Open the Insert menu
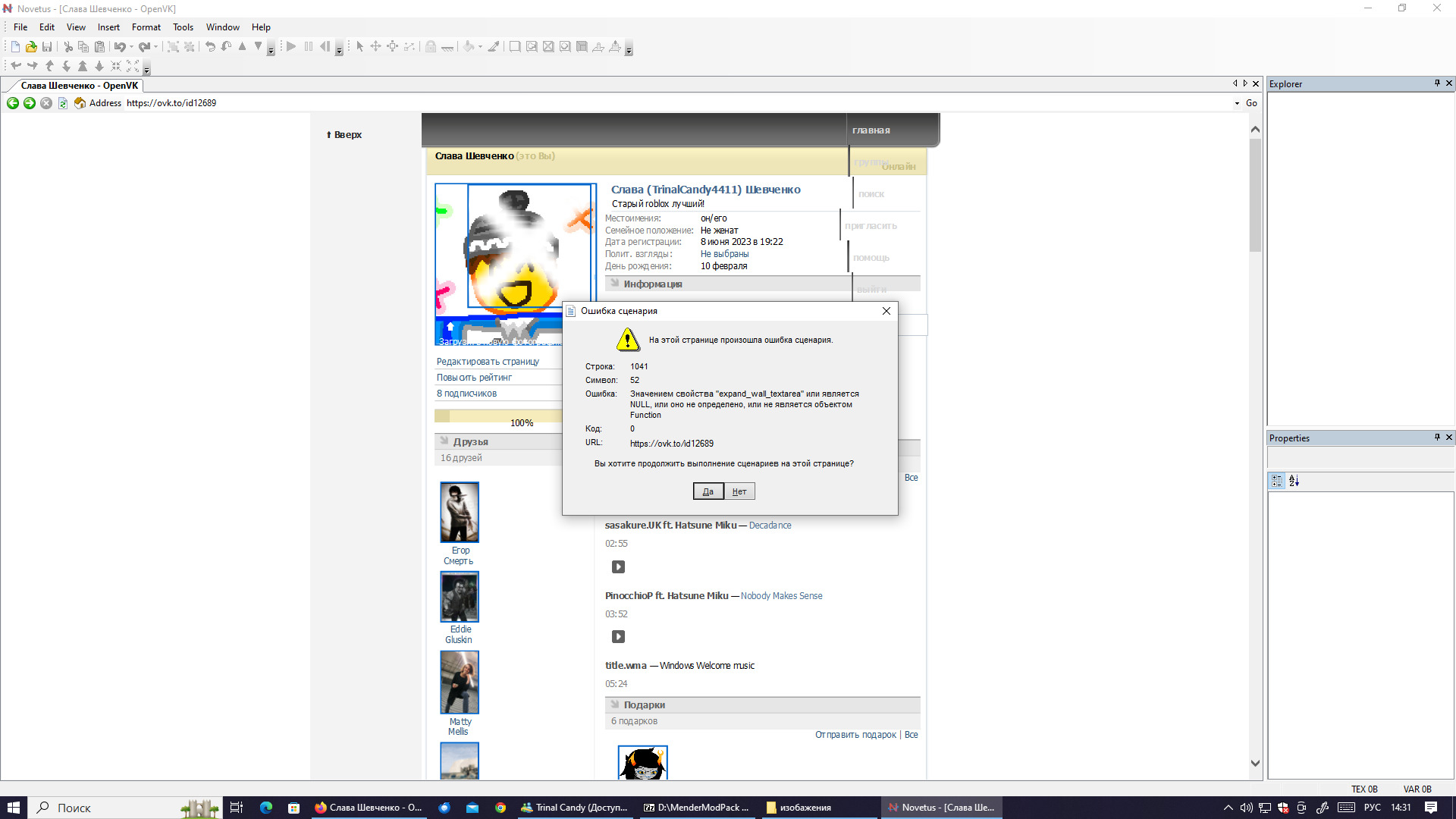Image resolution: width=1456 pixels, height=819 pixels. pos(108,27)
